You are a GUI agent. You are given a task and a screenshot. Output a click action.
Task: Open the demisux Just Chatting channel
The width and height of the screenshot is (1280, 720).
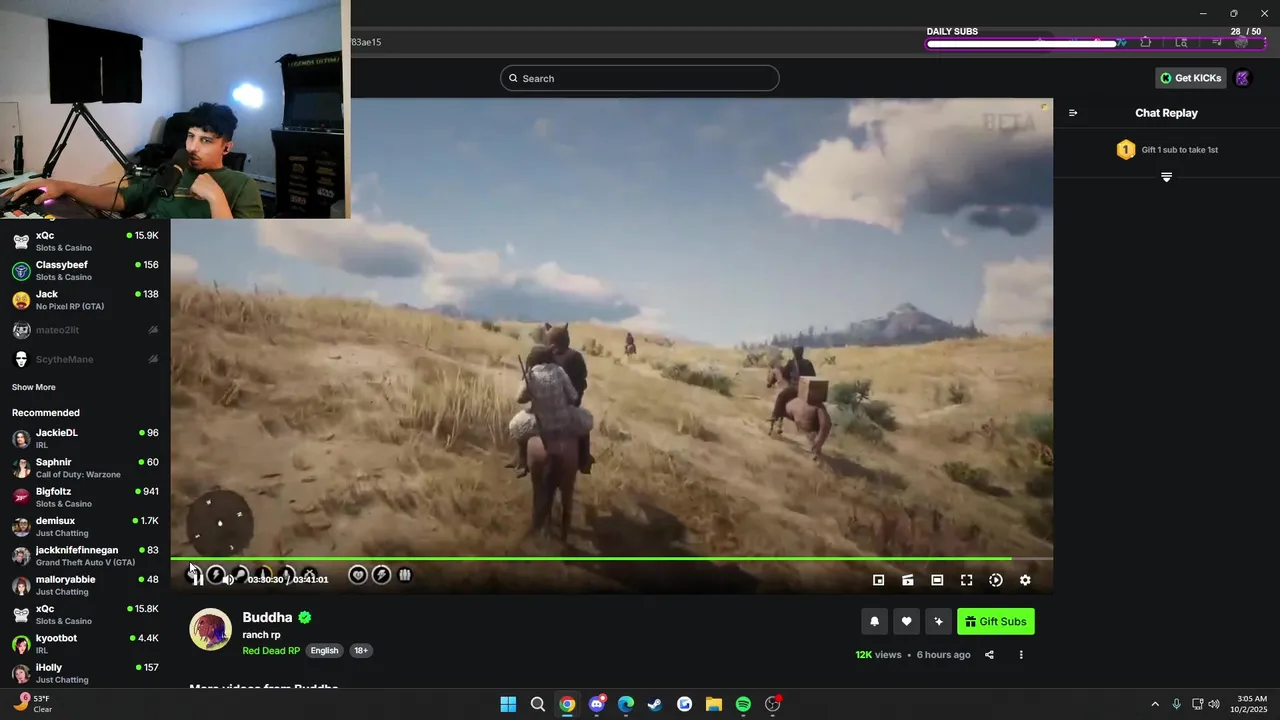(x=85, y=526)
